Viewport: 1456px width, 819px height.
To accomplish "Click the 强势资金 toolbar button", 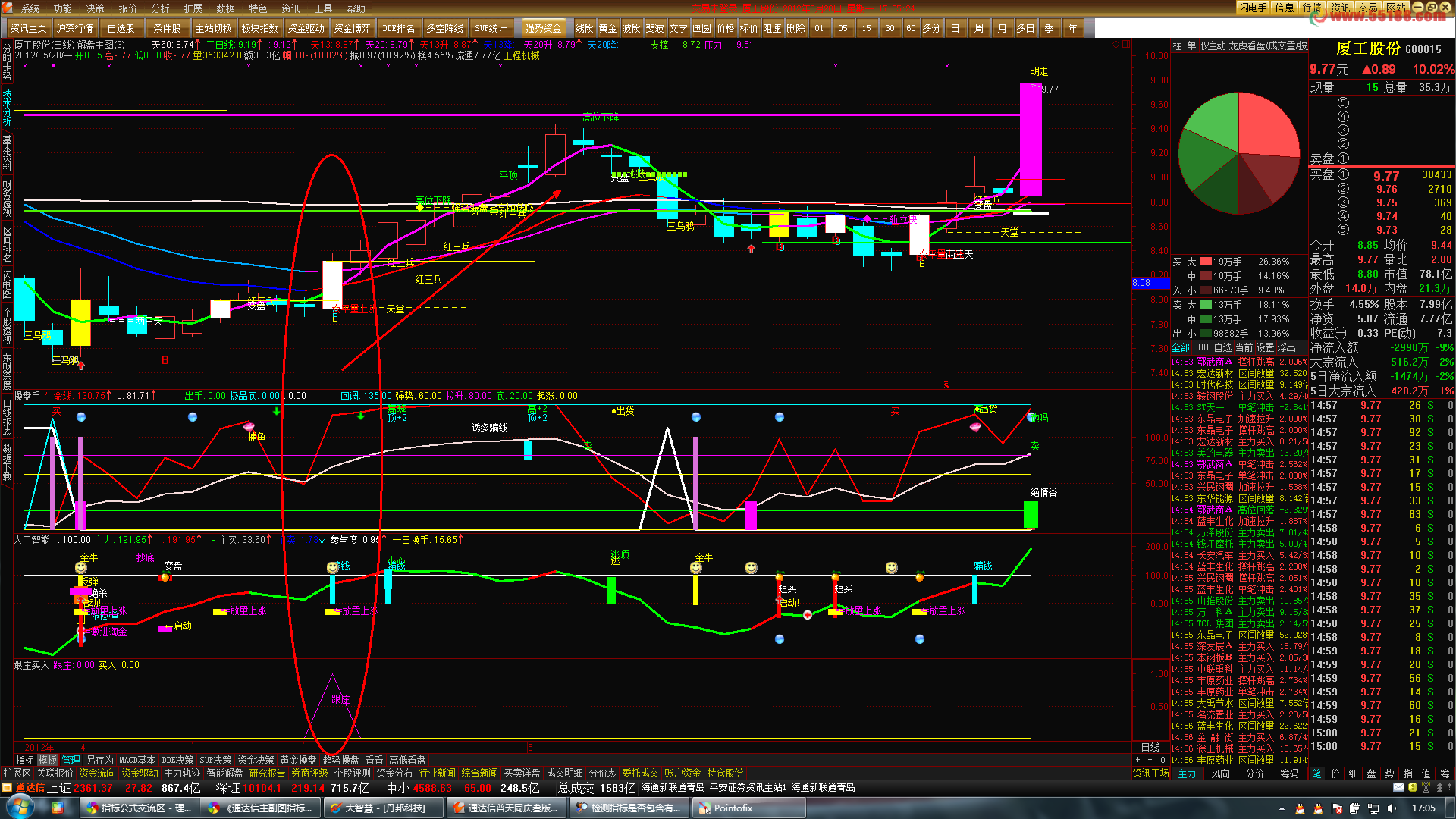I will pos(543,28).
